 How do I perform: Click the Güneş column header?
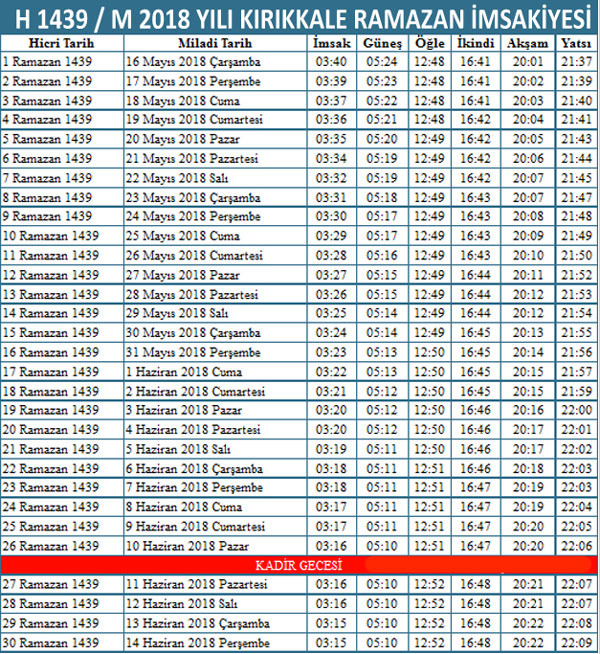[x=382, y=45]
